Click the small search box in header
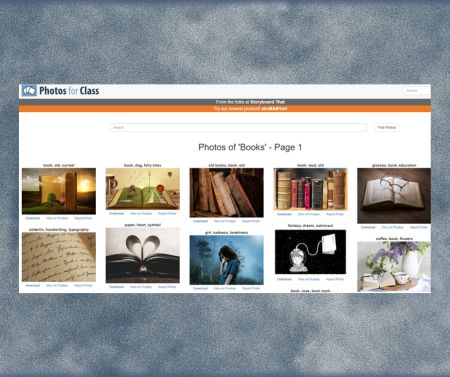This screenshot has width=450, height=377. 417,90
